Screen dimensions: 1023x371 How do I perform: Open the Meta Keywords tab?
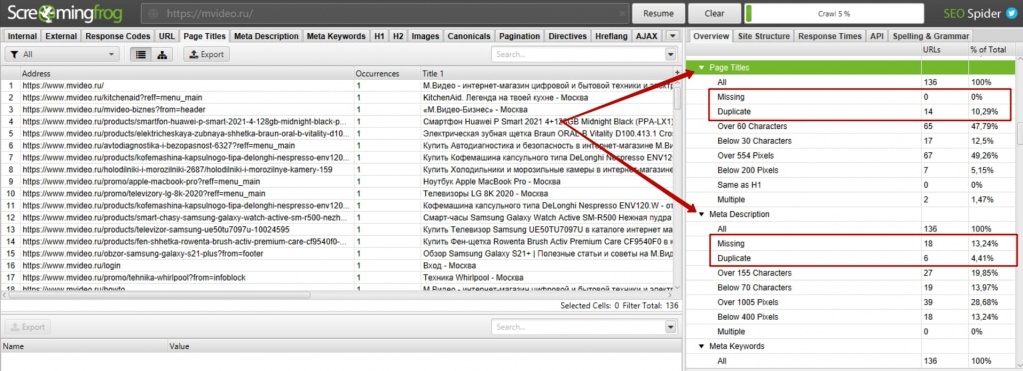[x=336, y=37]
